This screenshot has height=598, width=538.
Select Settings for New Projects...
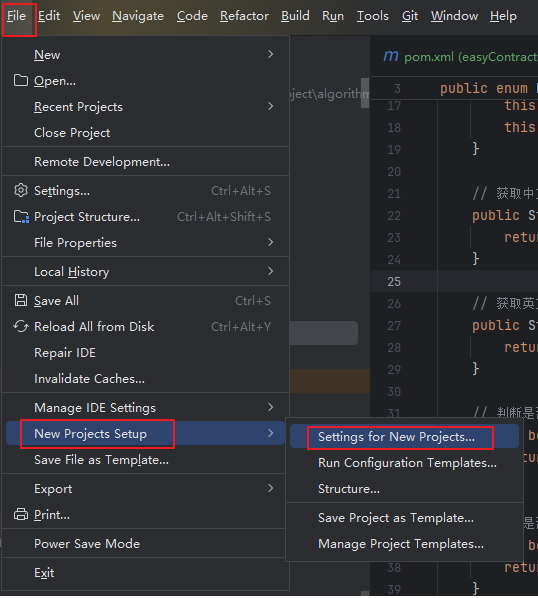point(404,436)
